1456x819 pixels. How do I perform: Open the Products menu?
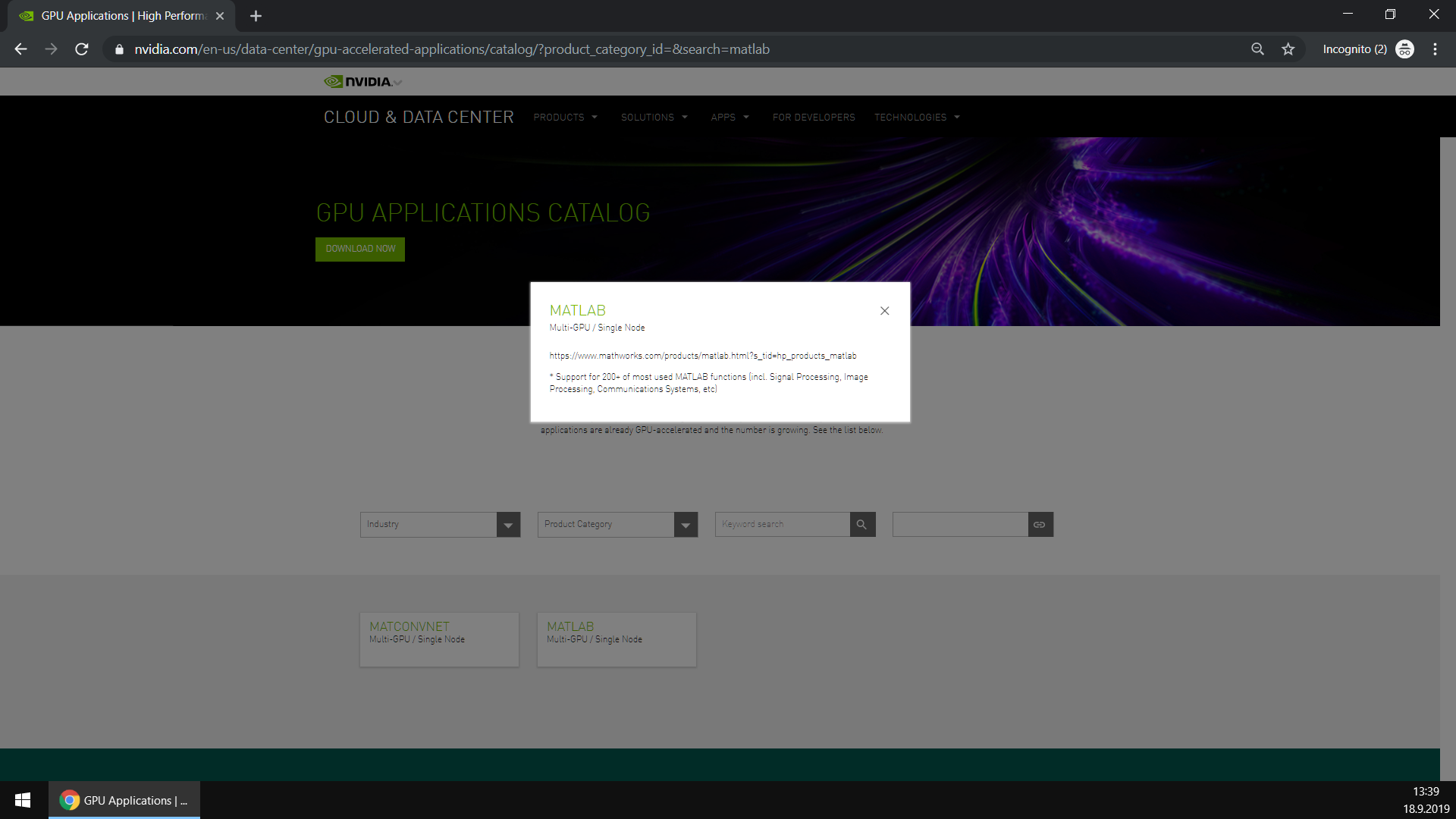tap(565, 118)
